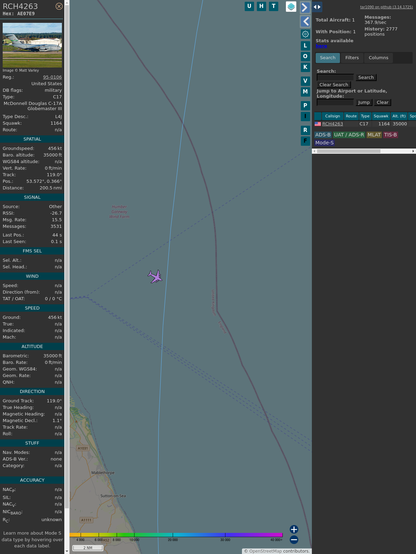Viewport: 416px width, 554px height.
Task: Switch to the Columns tab
Action: coord(378,58)
